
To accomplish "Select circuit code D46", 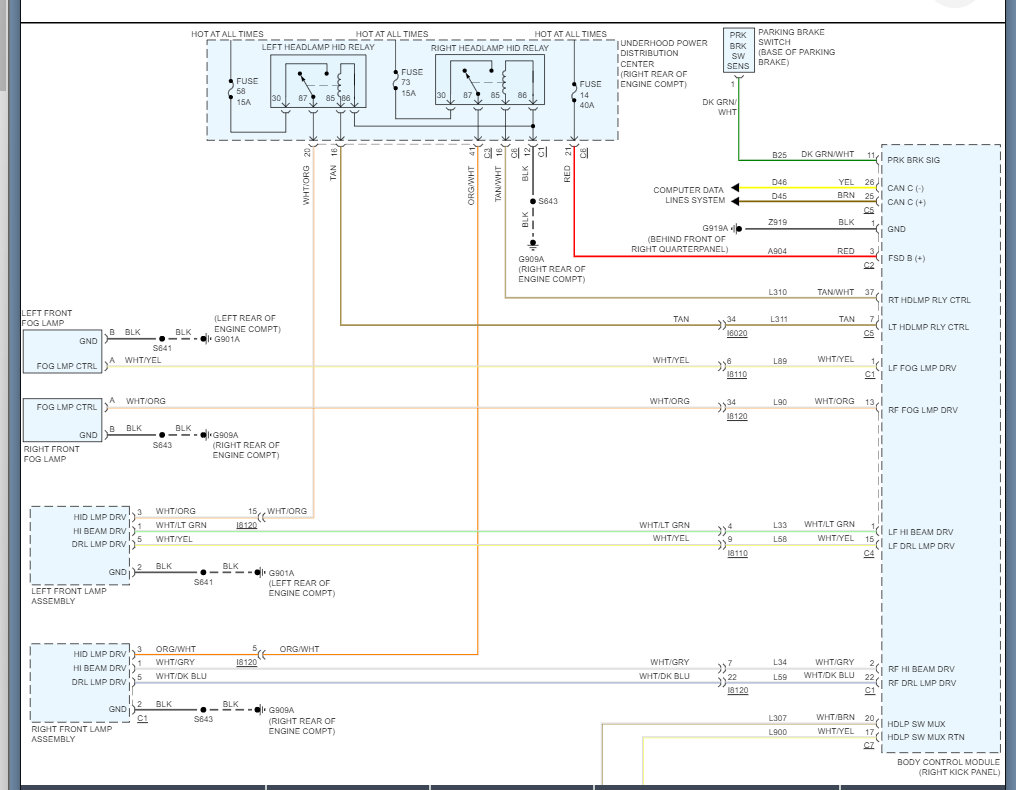I will tap(779, 182).
